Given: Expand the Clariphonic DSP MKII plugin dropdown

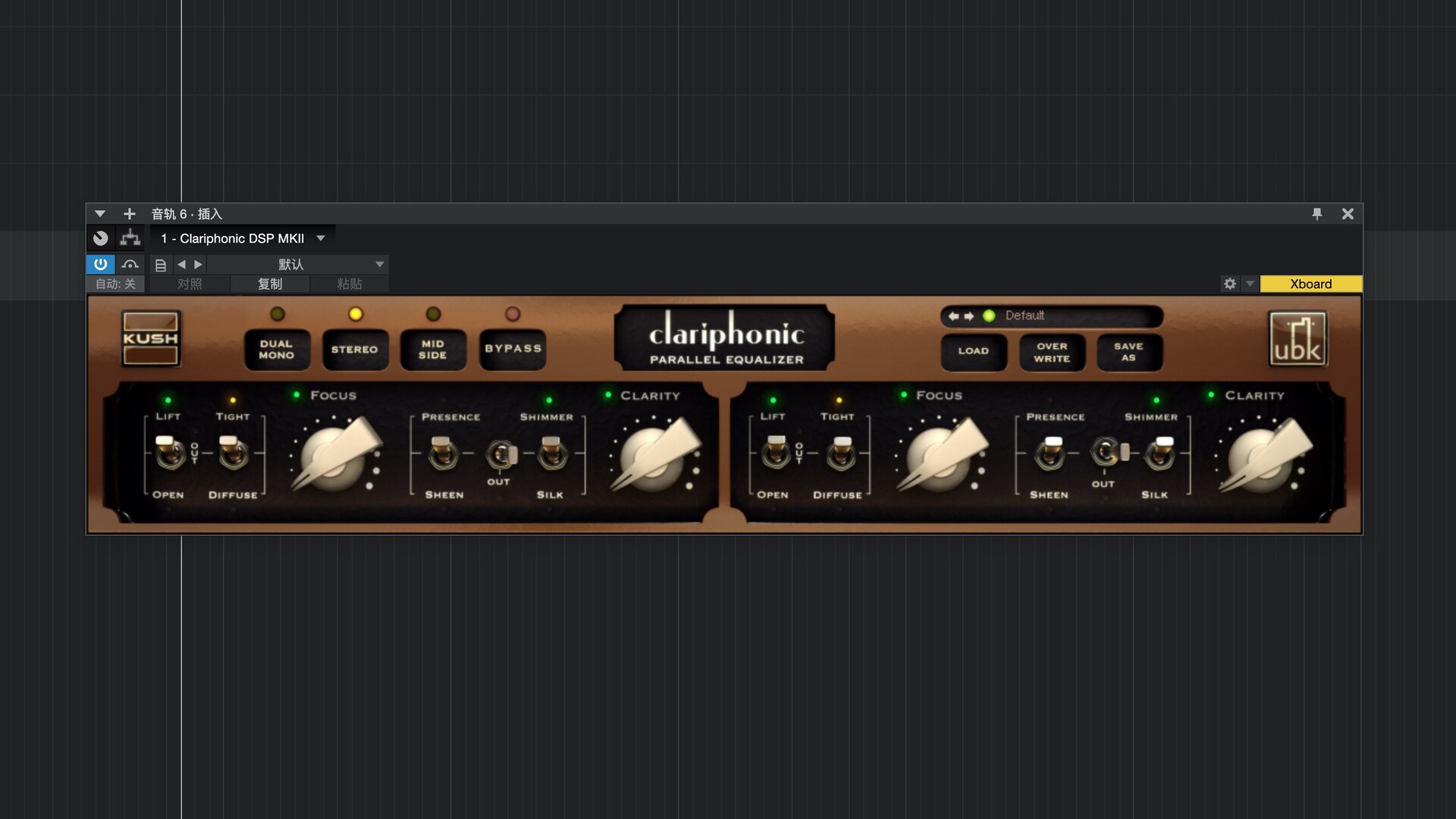Looking at the screenshot, I should coord(321,238).
